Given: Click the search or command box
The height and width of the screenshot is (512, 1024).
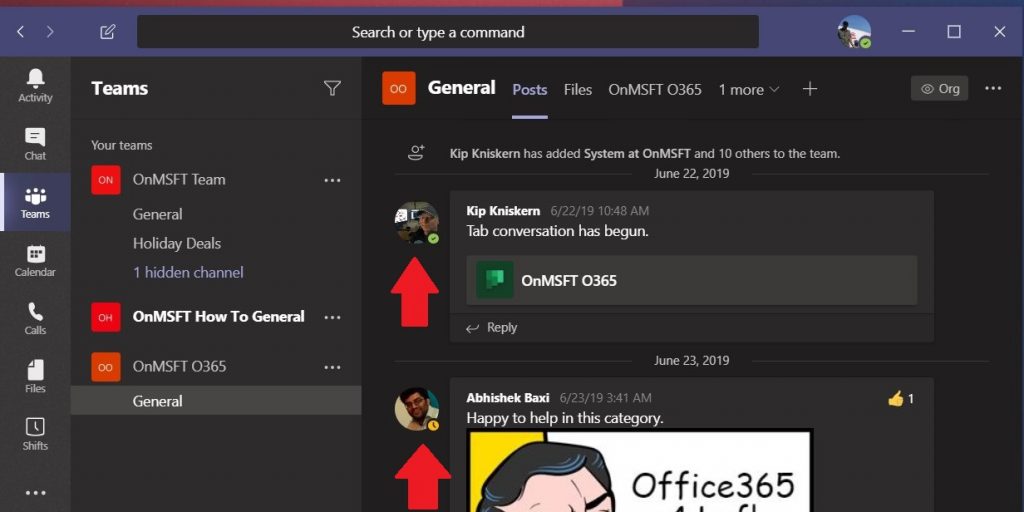Looking at the screenshot, I should pos(448,31).
